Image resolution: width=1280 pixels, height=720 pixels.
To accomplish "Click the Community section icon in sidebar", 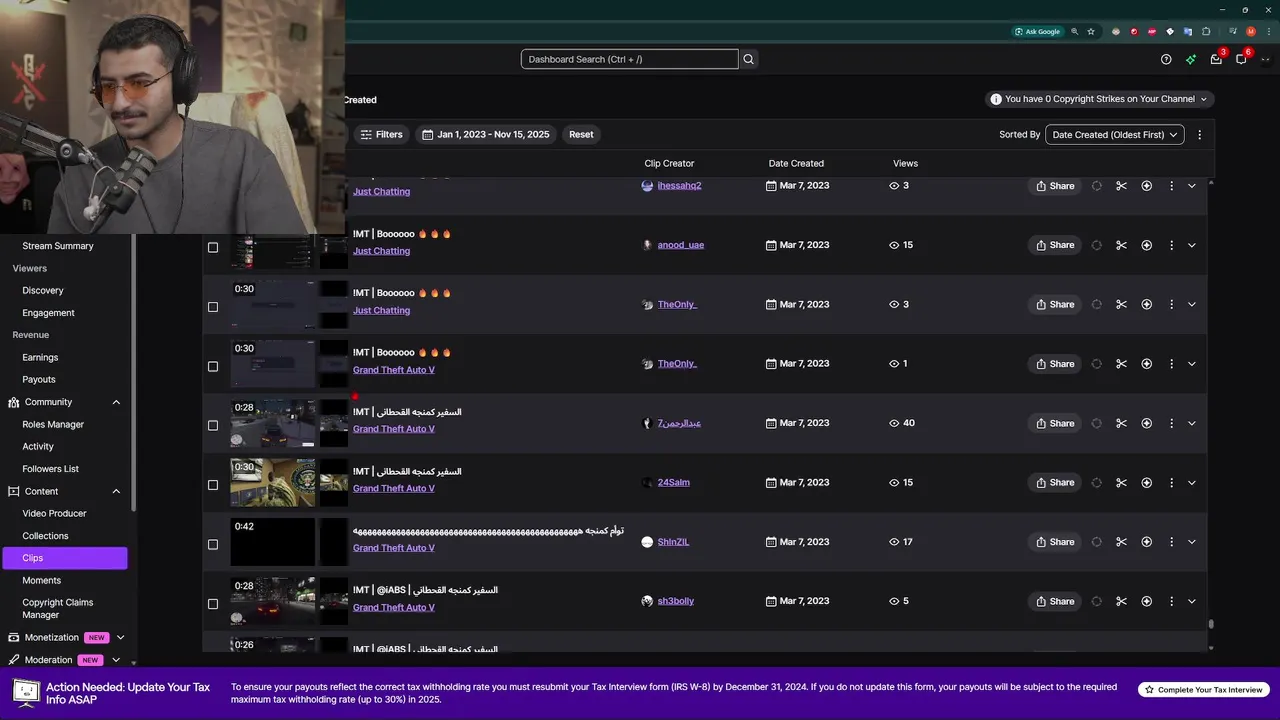I will pos(14,402).
